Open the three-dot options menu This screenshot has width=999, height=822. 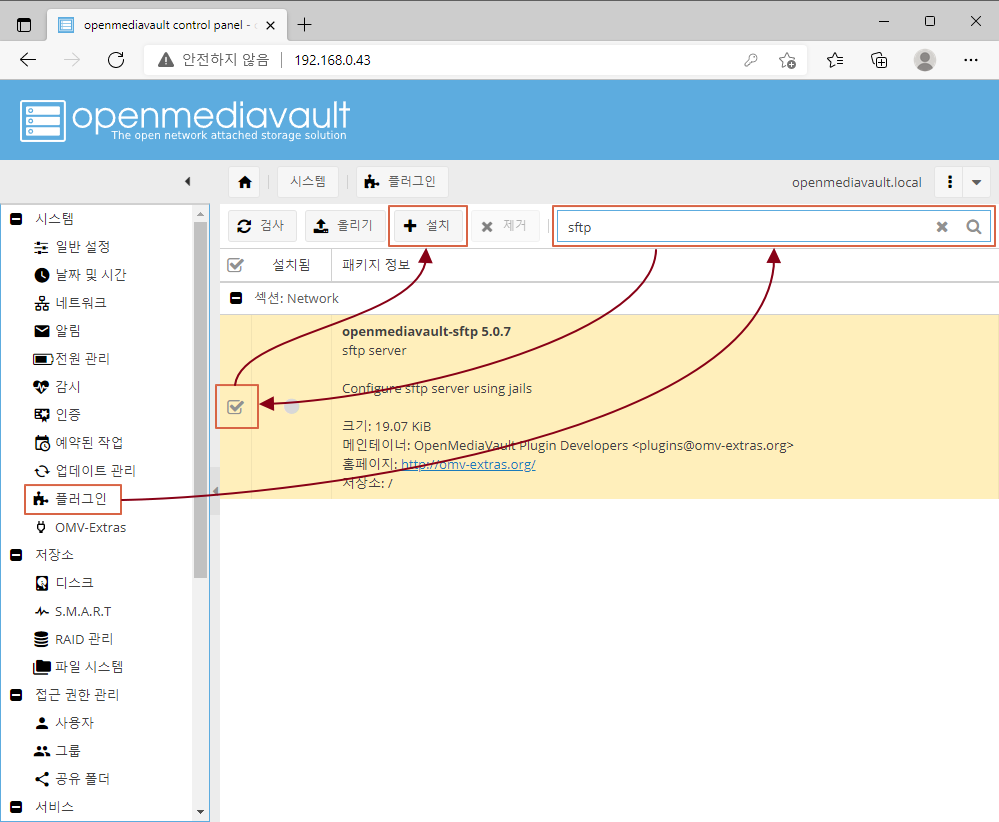(949, 182)
